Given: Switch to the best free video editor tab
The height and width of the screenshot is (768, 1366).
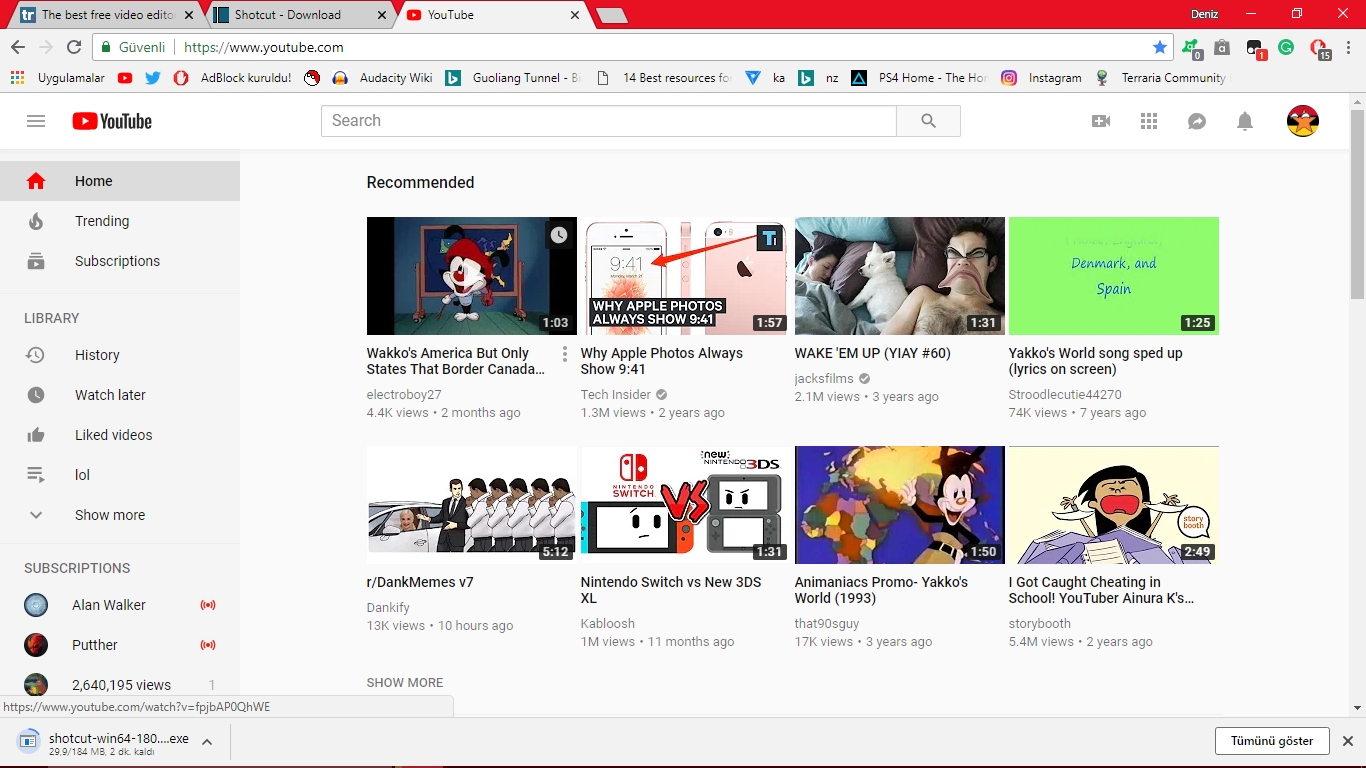Looking at the screenshot, I should [x=108, y=15].
